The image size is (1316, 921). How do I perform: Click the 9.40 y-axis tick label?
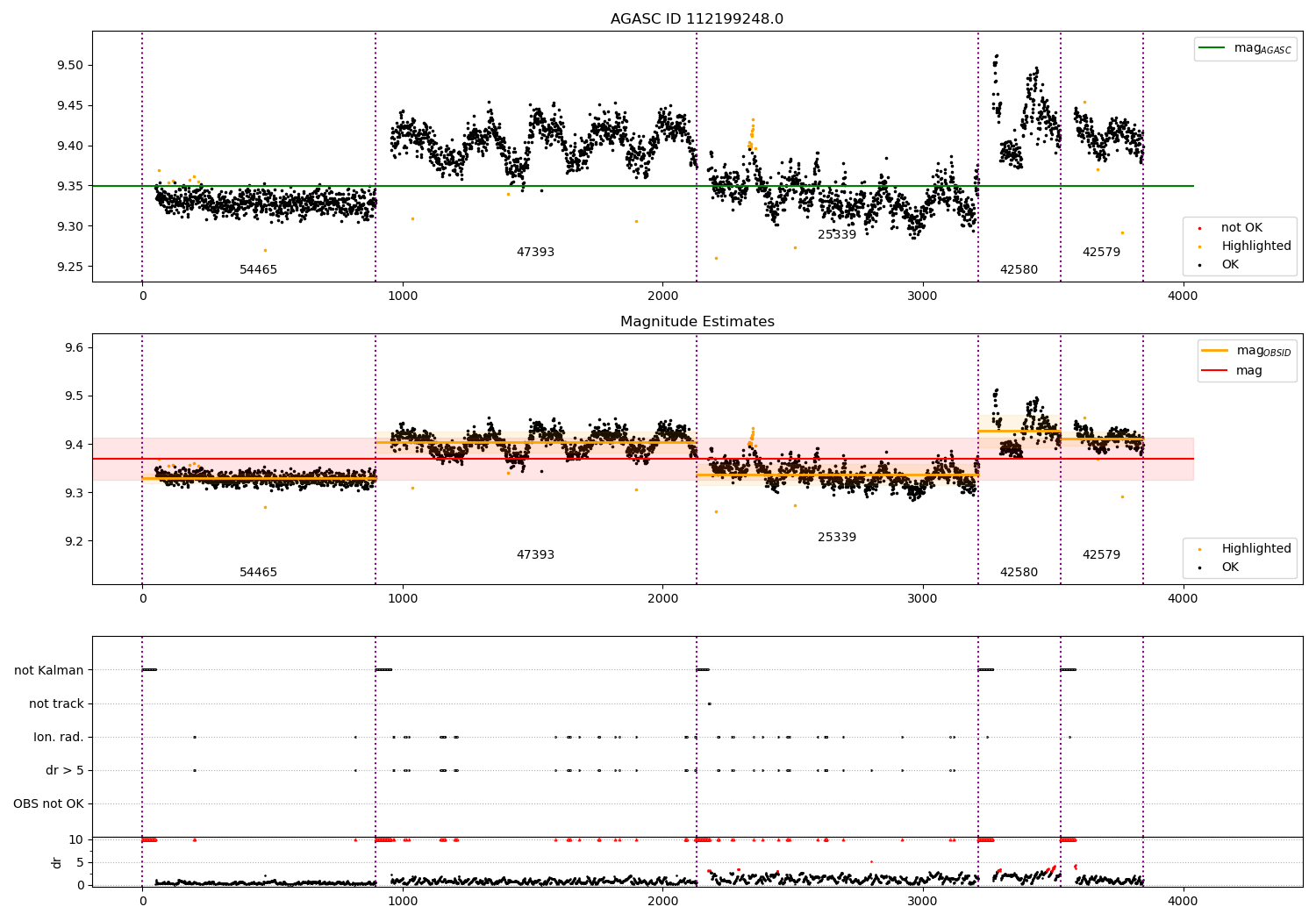69,146
